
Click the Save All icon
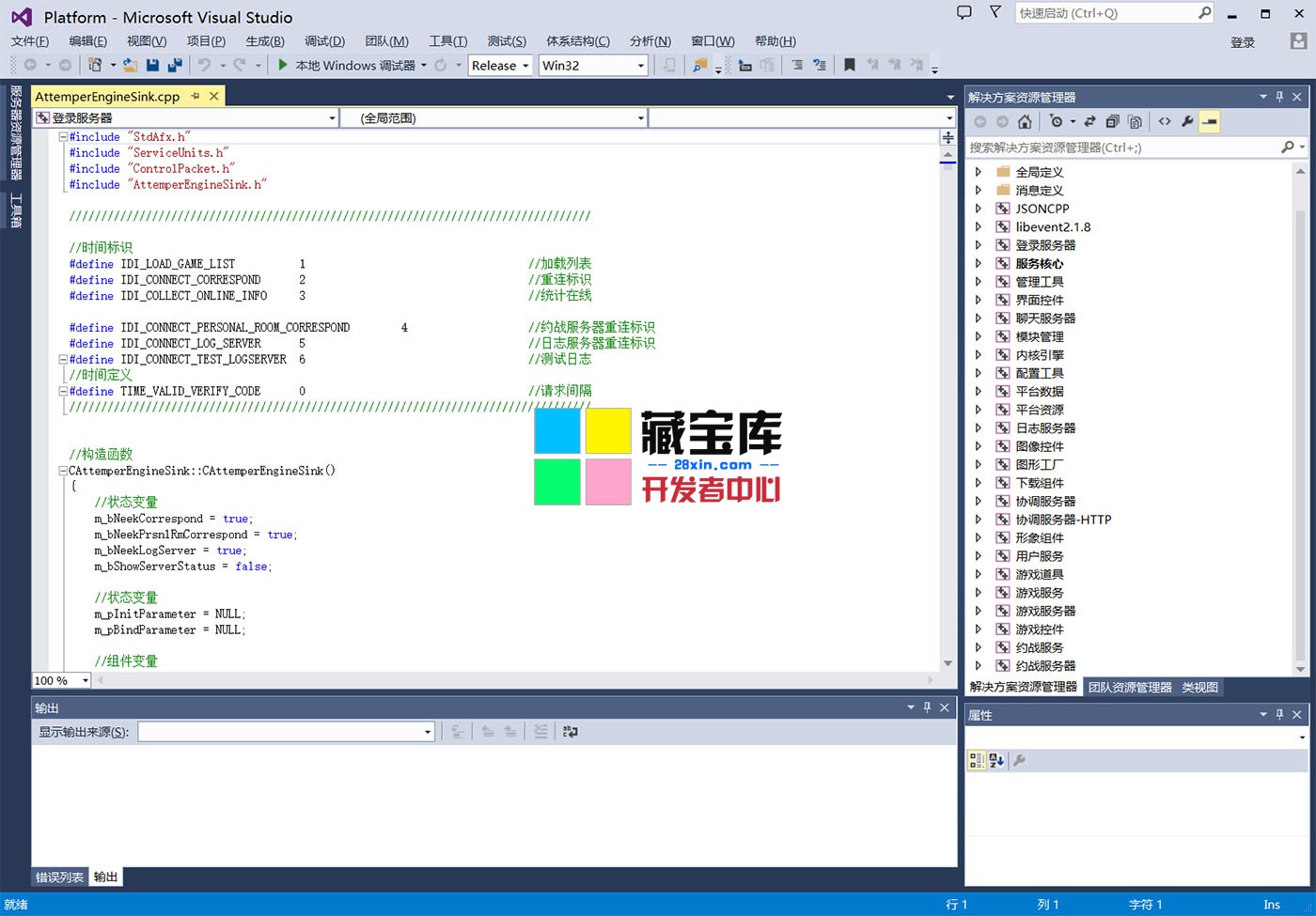pos(175,65)
